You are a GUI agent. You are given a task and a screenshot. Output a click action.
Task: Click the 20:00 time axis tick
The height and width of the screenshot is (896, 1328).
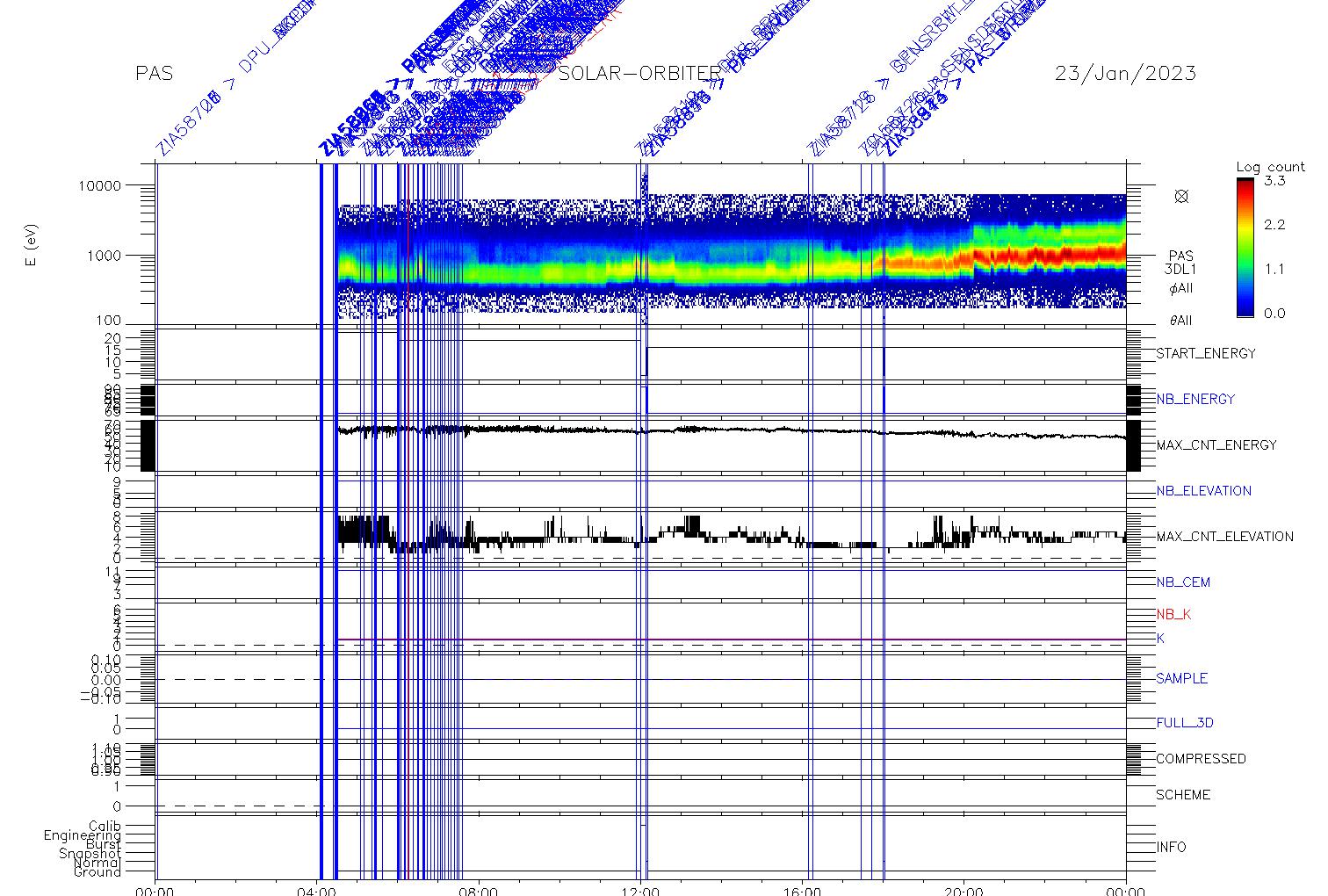pos(964,891)
